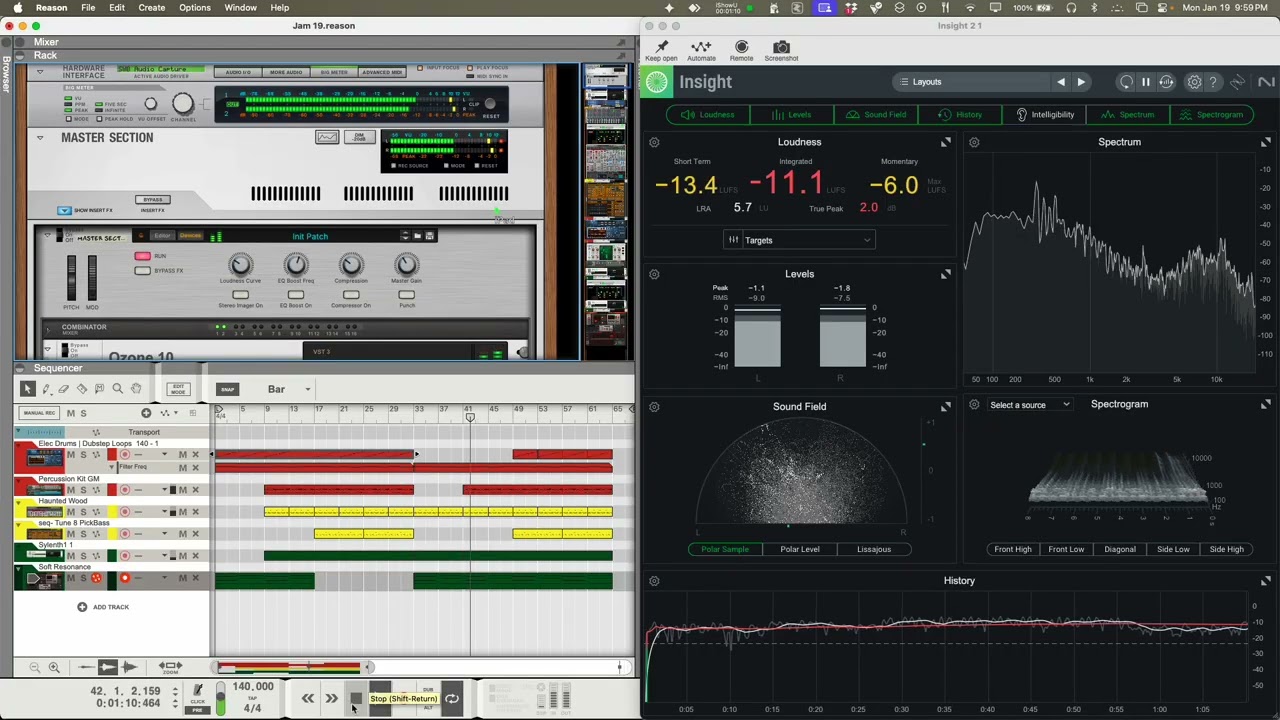Open the Targets dropdown in Loudness
The image size is (1280, 720).
pos(799,240)
